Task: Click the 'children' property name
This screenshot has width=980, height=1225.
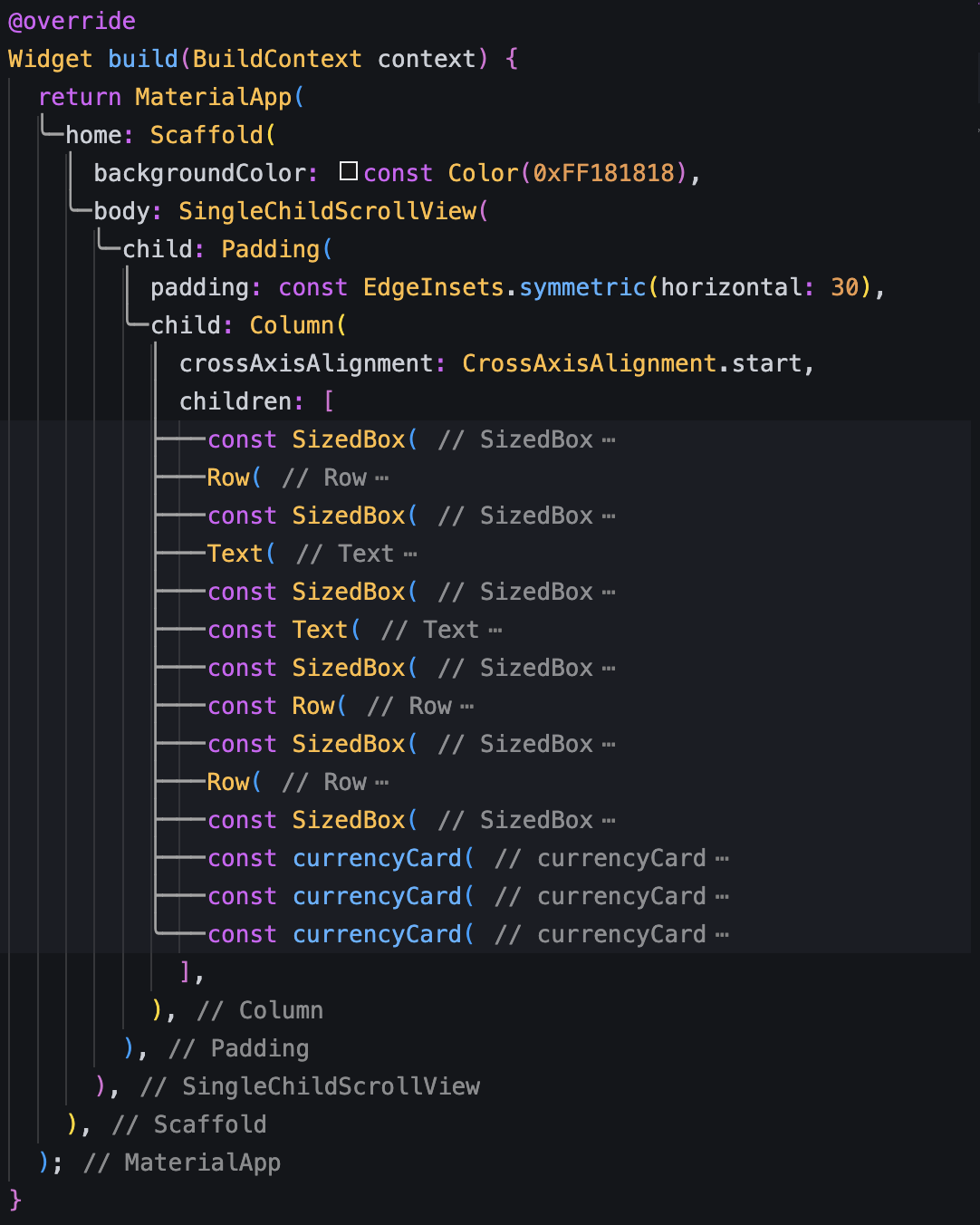Action: point(235,401)
